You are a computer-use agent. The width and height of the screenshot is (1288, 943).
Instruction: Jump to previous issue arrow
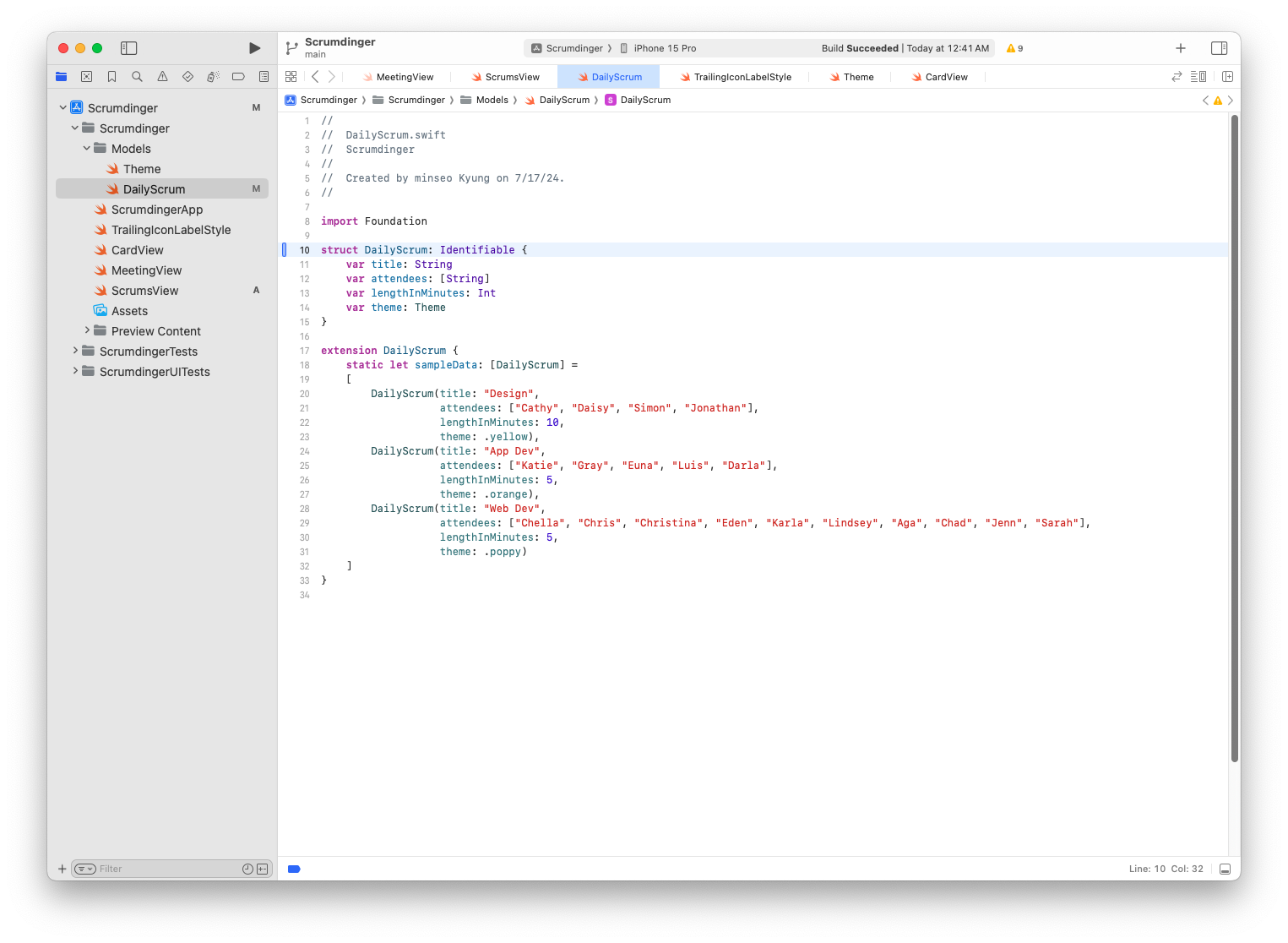click(x=1205, y=100)
